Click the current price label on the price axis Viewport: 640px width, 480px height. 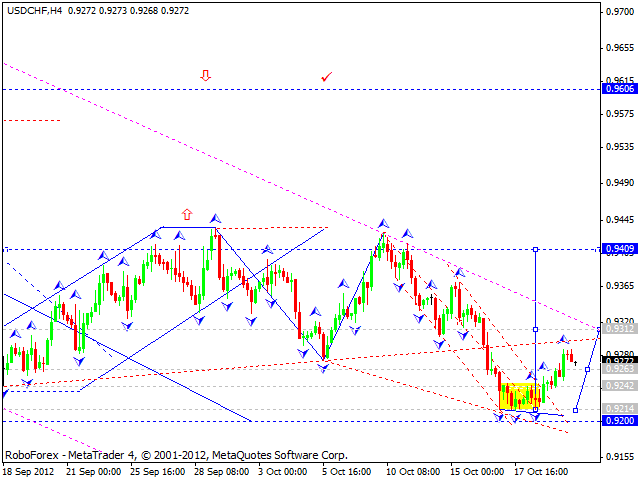(x=619, y=361)
